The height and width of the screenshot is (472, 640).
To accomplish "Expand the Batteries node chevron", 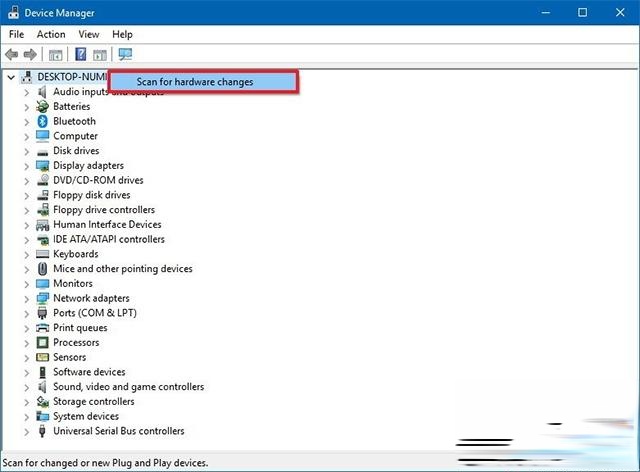I will pyautogui.click(x=27, y=107).
